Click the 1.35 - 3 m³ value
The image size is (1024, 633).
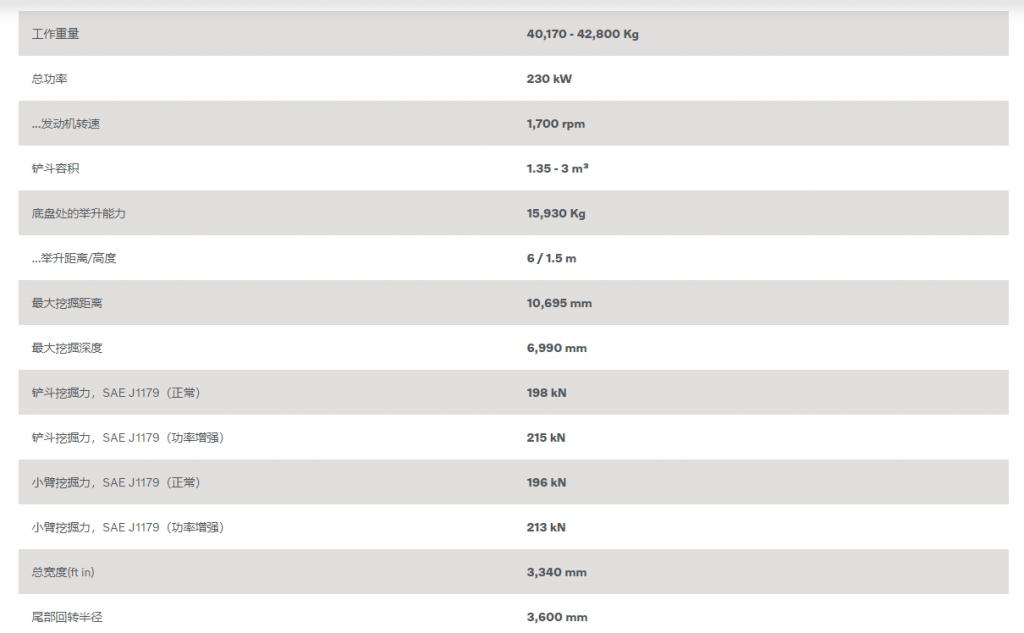(x=558, y=169)
